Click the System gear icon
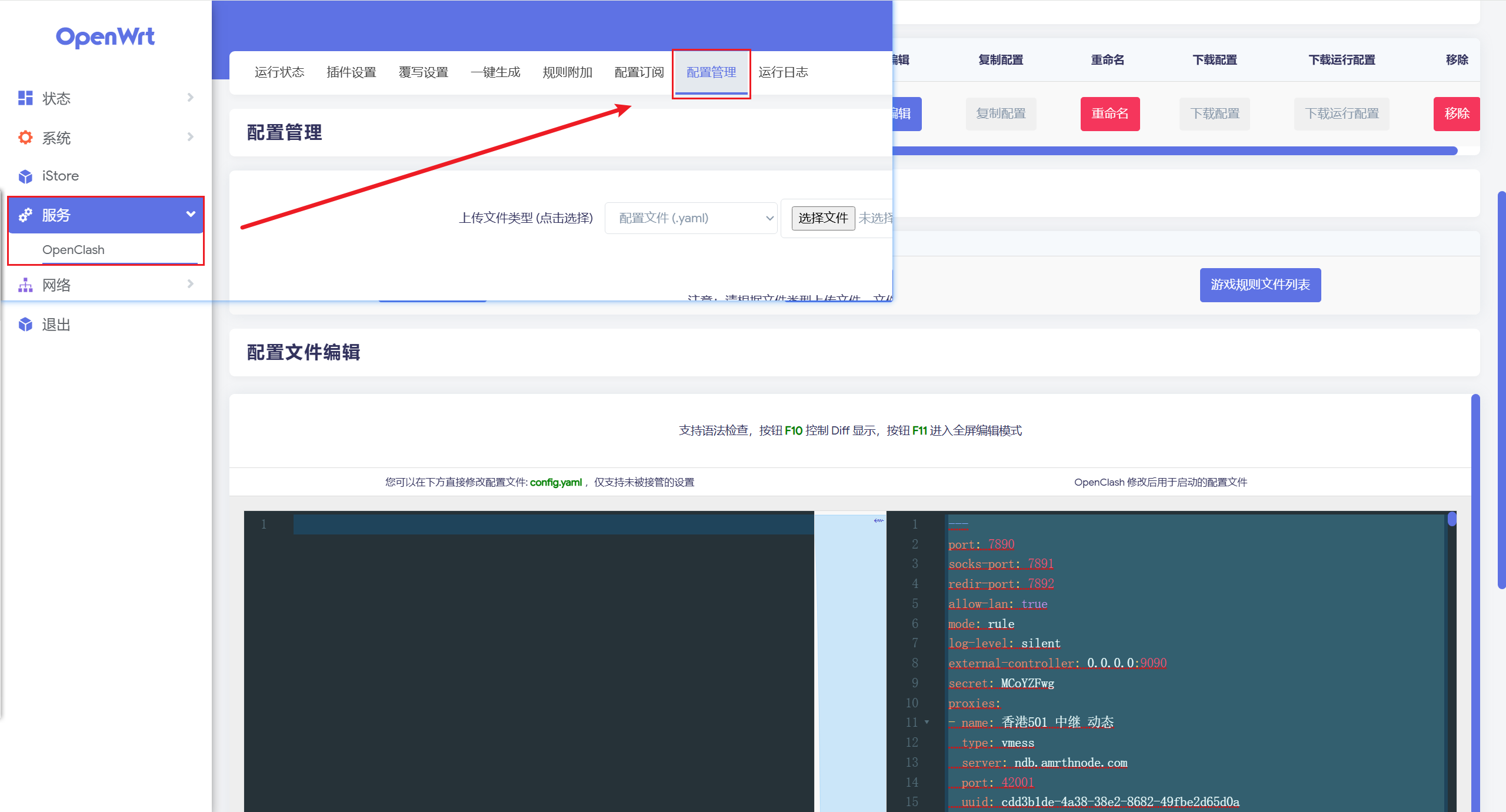The height and width of the screenshot is (812, 1506). [x=25, y=138]
